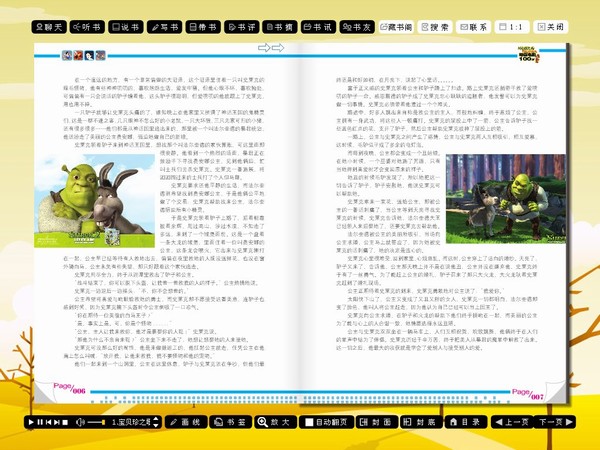This screenshot has height=450, width=600.
Task: Click the Shrek forest picture on the right page
Action: 505,199
